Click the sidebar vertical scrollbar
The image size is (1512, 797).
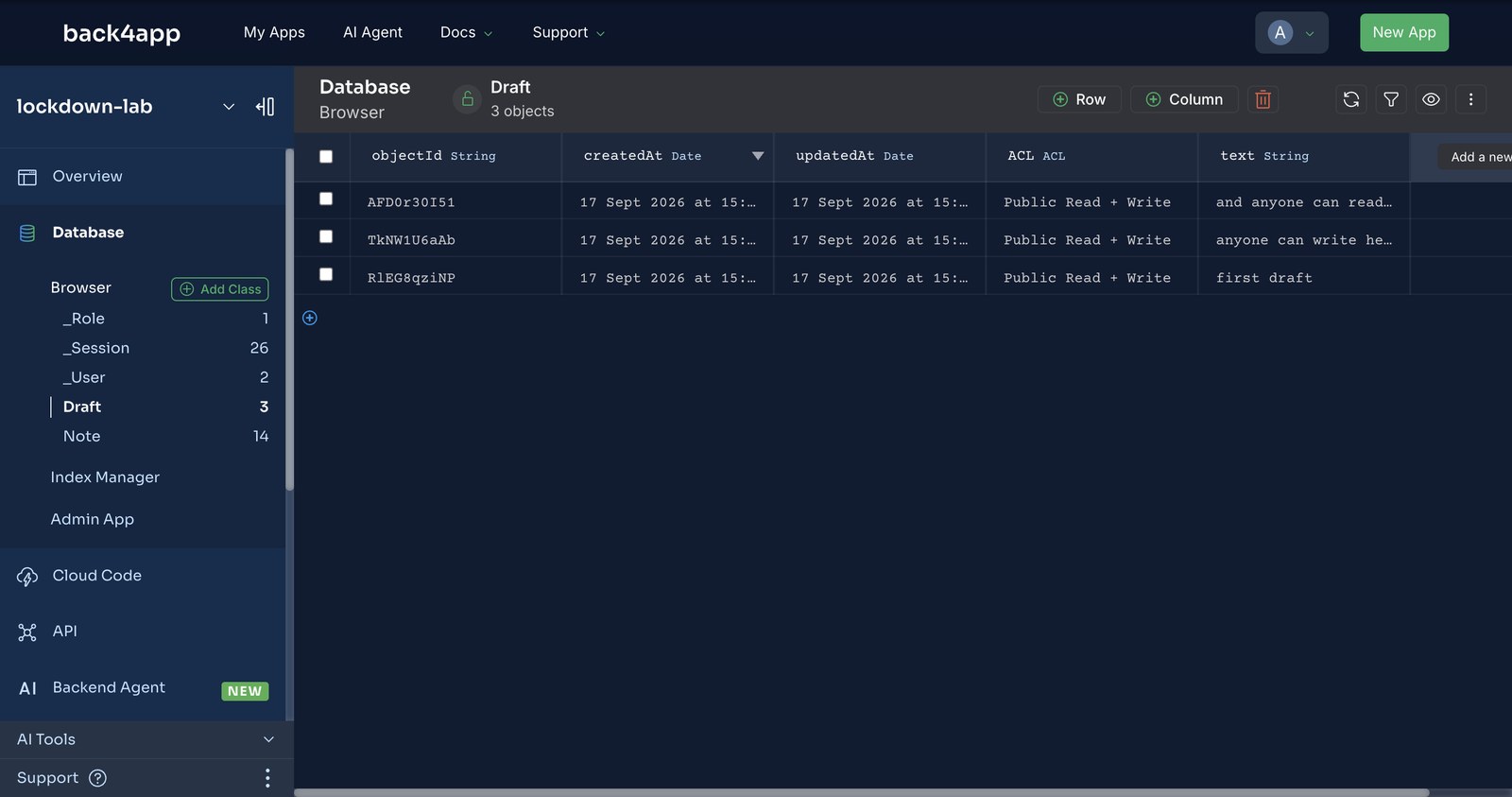click(289, 320)
